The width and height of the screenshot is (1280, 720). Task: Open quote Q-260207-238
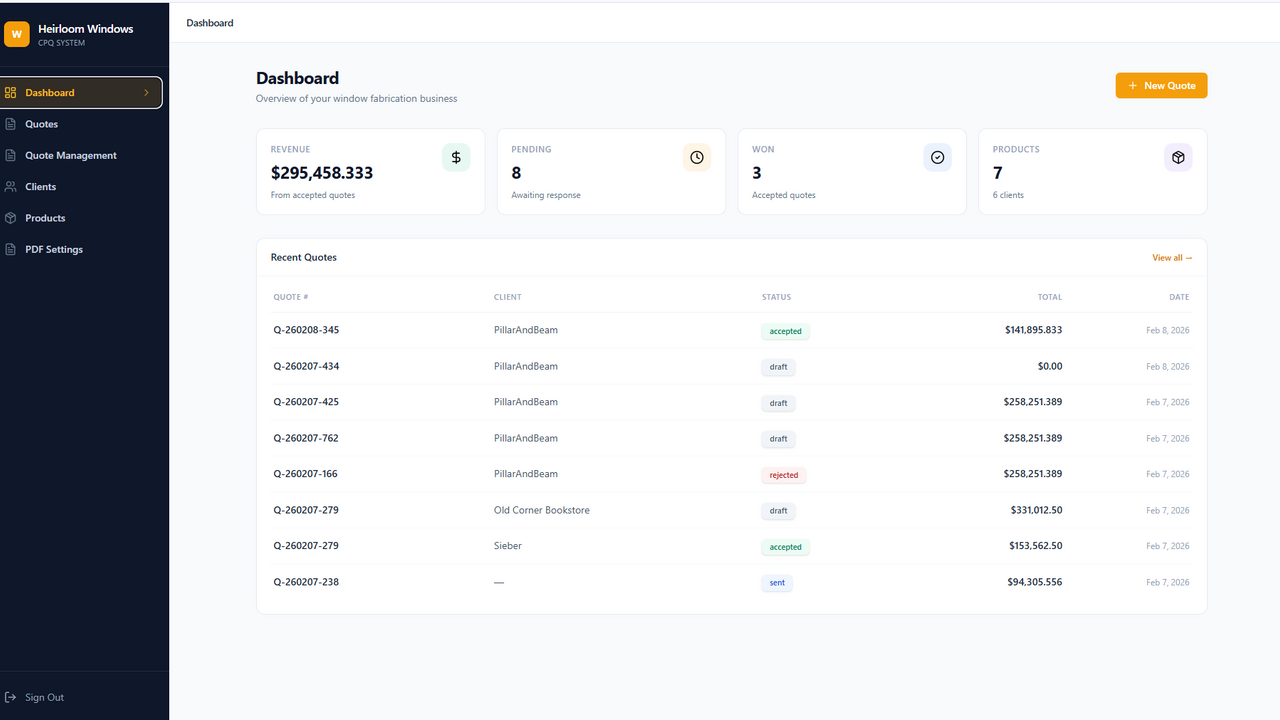coord(306,582)
